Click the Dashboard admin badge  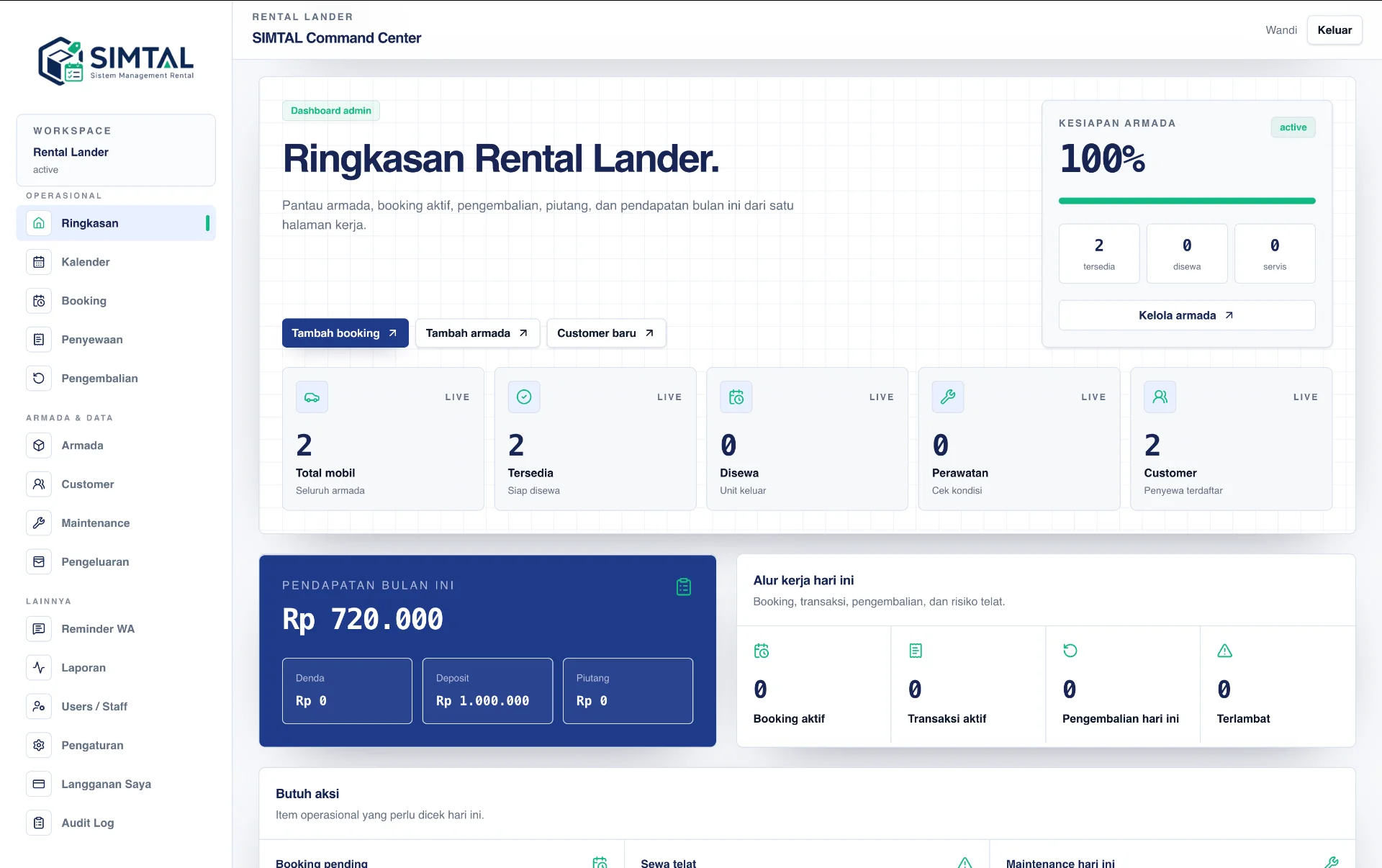click(331, 111)
